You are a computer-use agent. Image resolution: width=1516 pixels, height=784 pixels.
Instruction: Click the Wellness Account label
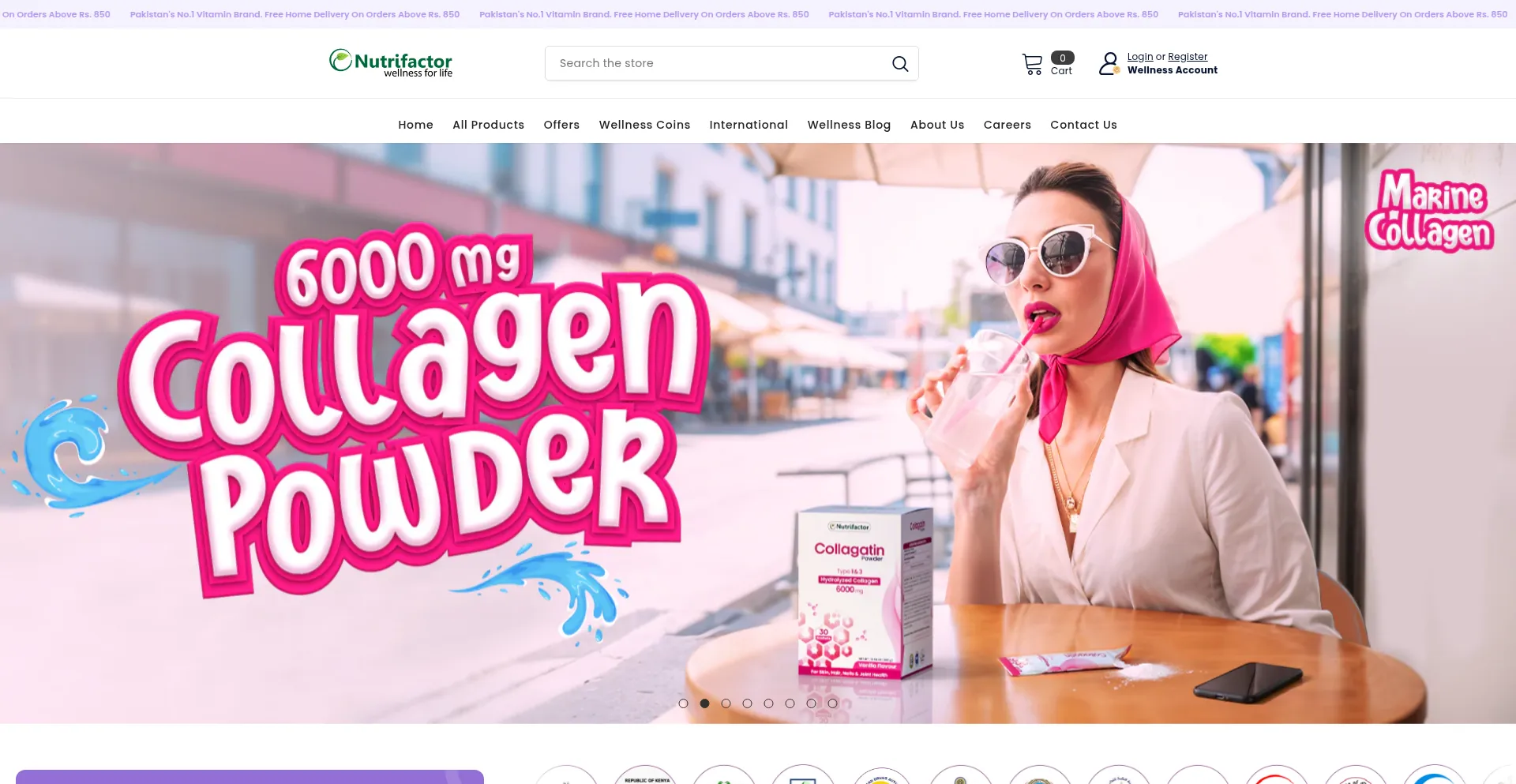(x=1173, y=70)
